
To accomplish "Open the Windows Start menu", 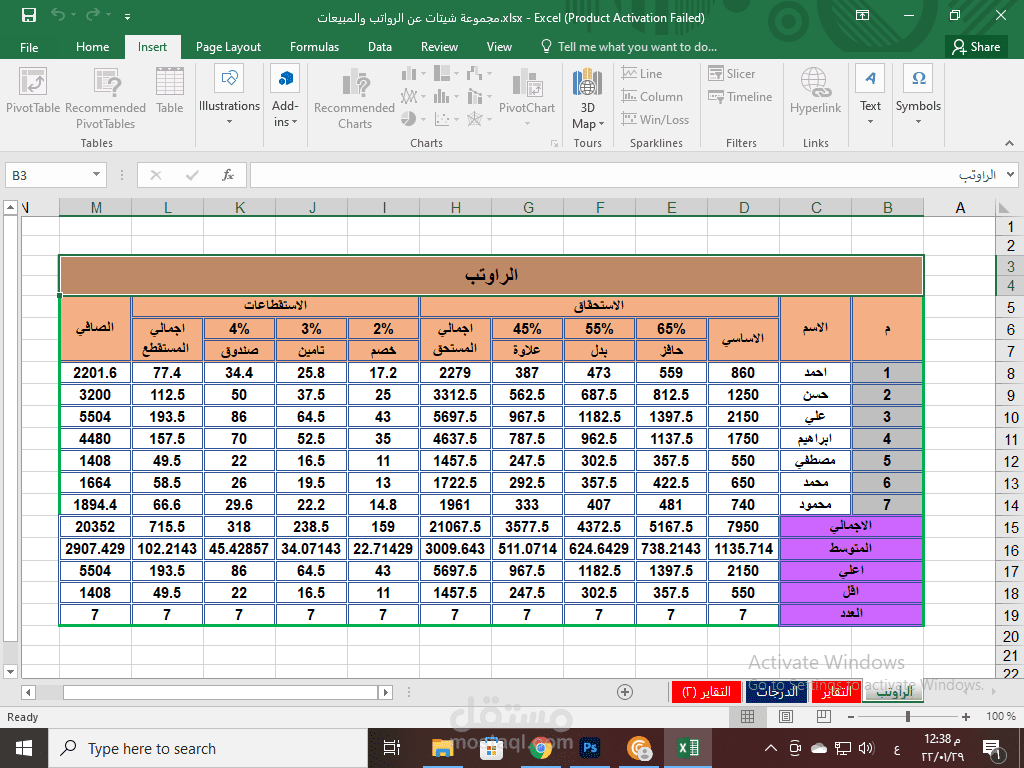I will click(x=24, y=748).
